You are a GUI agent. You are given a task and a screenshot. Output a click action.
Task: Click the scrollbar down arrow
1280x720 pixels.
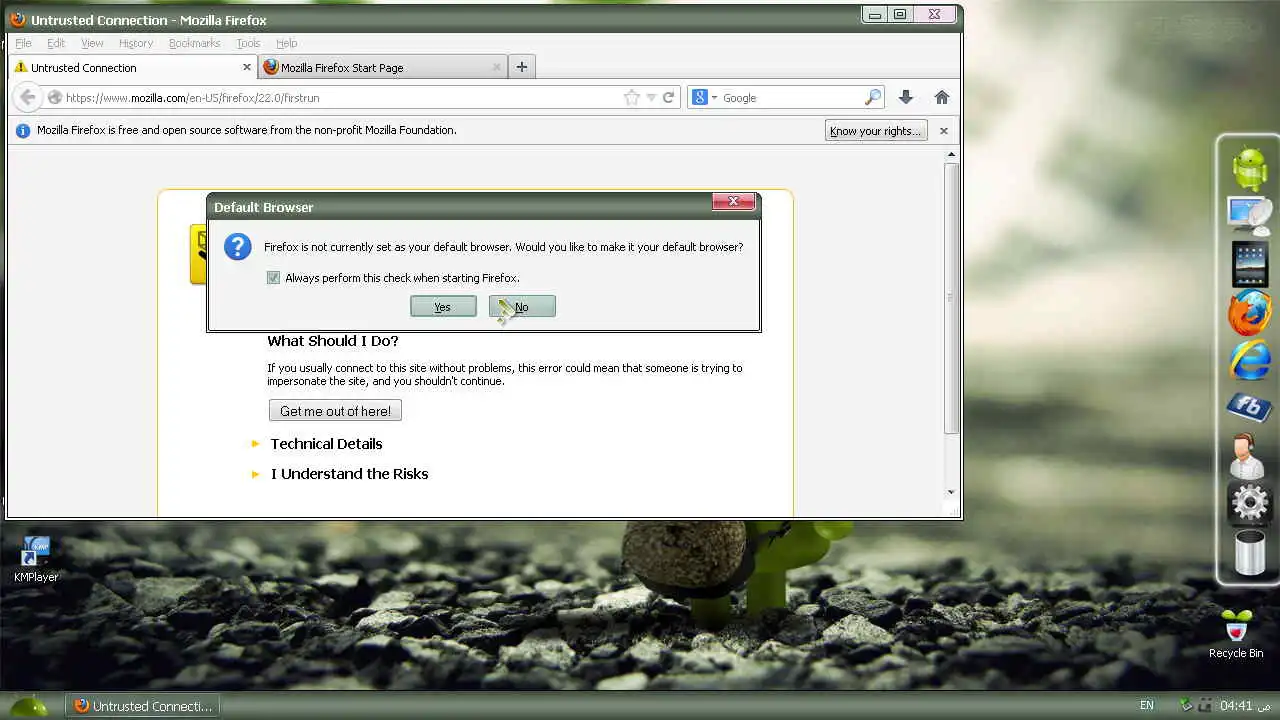click(x=951, y=492)
